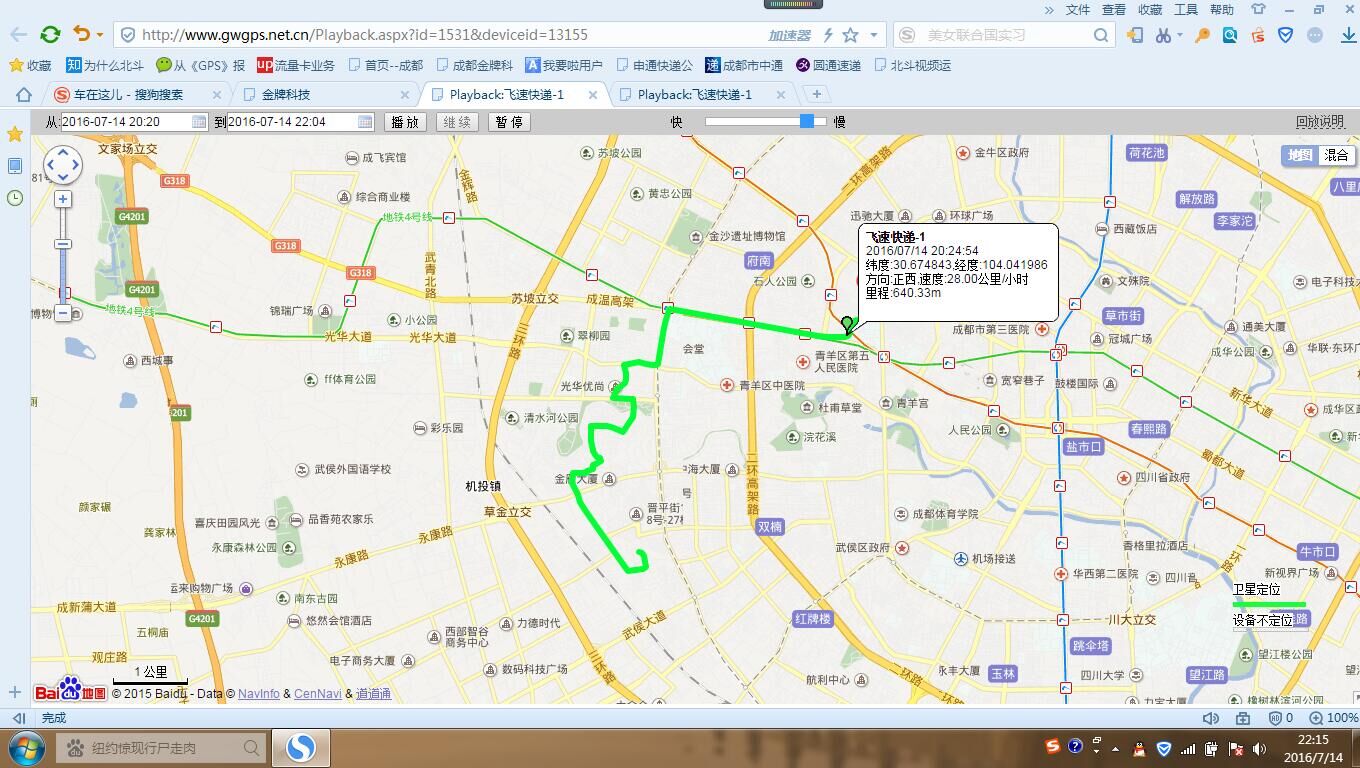The height and width of the screenshot is (768, 1360).
Task: Open the start date calendar picker
Action: click(198, 122)
